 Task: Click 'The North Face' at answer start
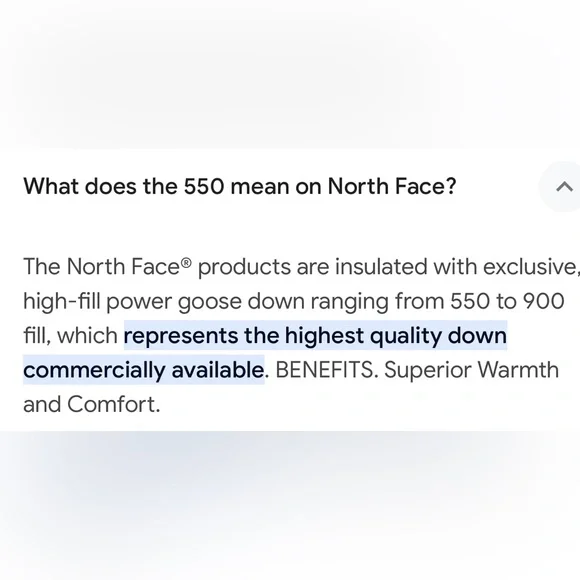point(102,267)
